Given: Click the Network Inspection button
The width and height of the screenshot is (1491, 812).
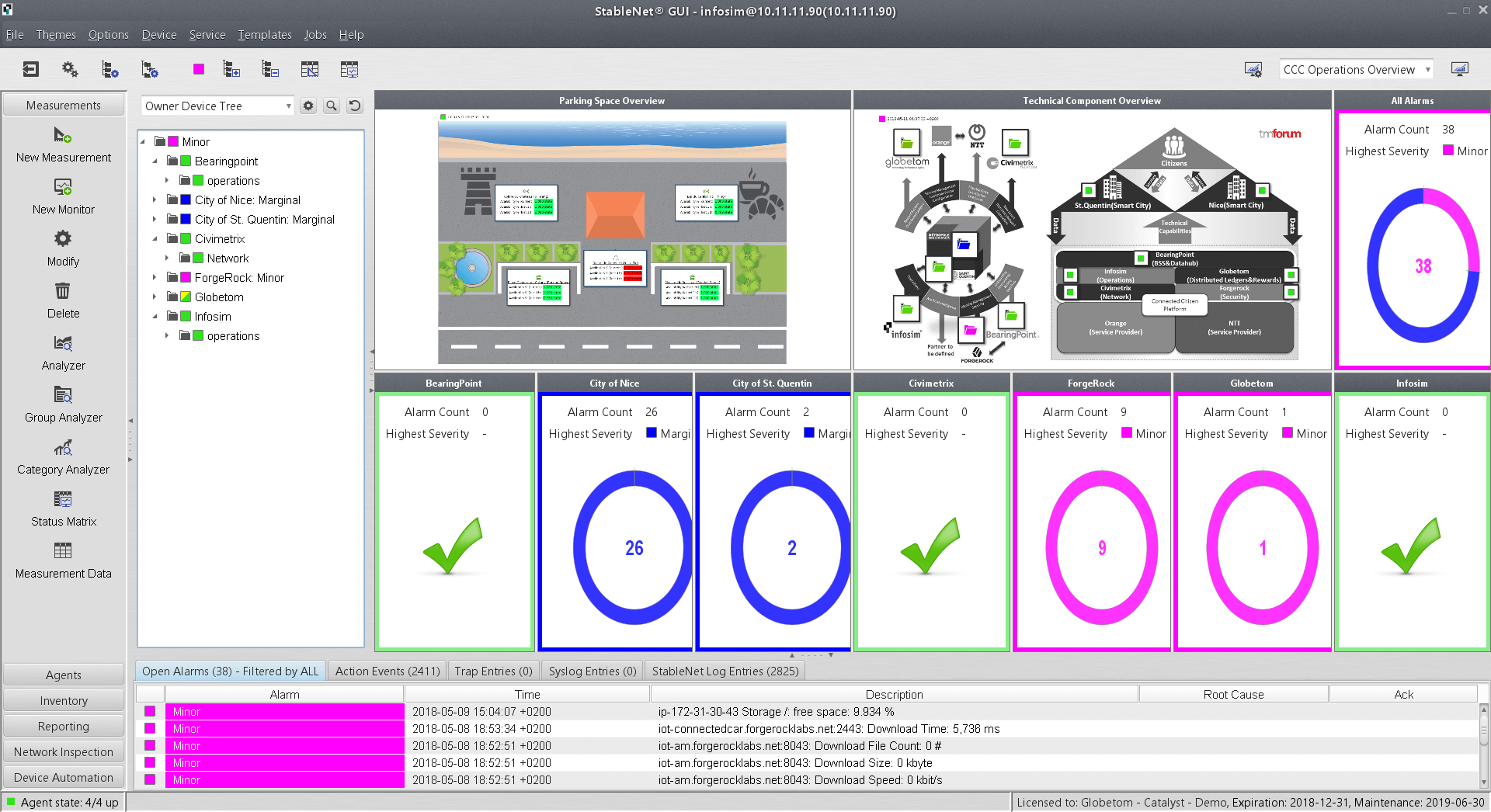Looking at the screenshot, I should pos(64,751).
